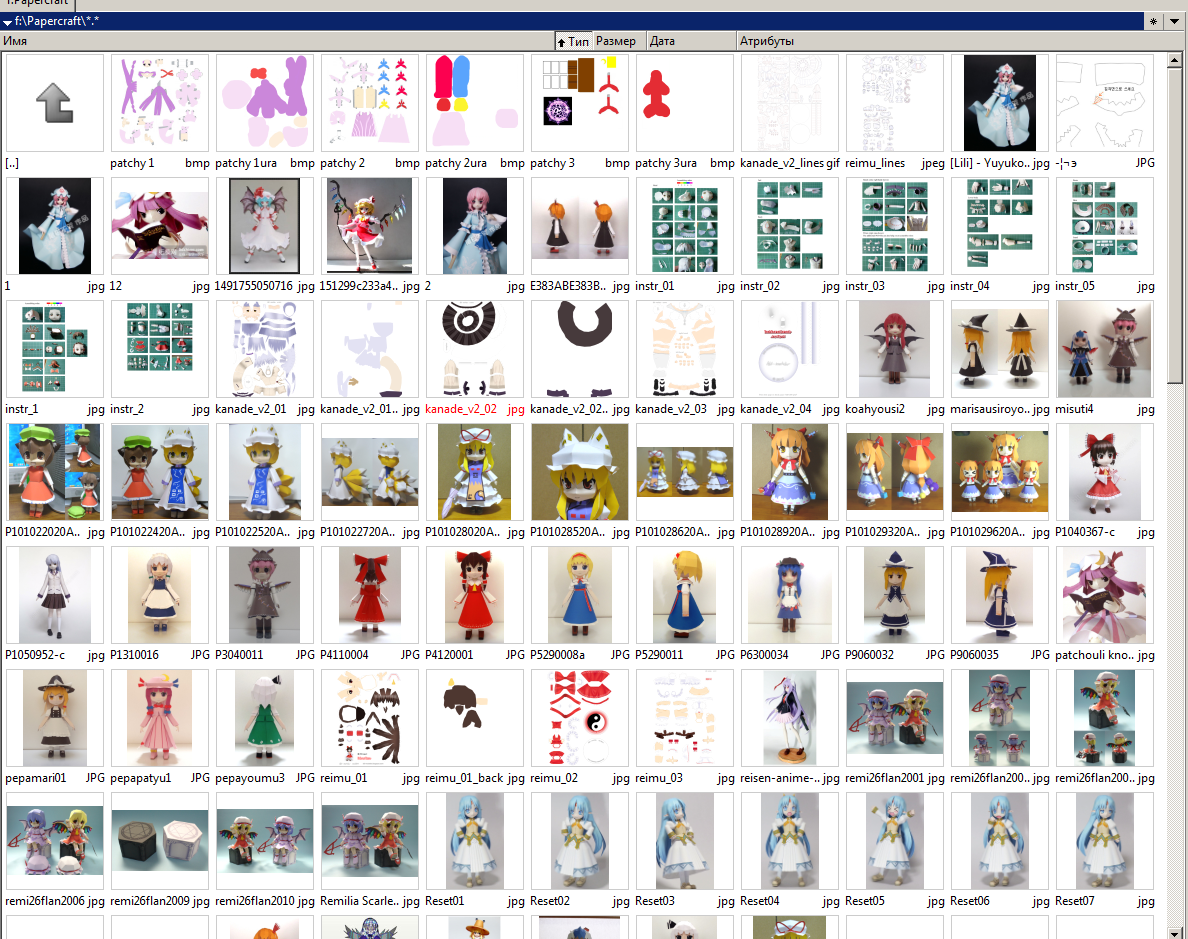The image size is (1188, 939).
Task: Select the 151299c233a4 jpg thumbnail
Action: click(370, 226)
